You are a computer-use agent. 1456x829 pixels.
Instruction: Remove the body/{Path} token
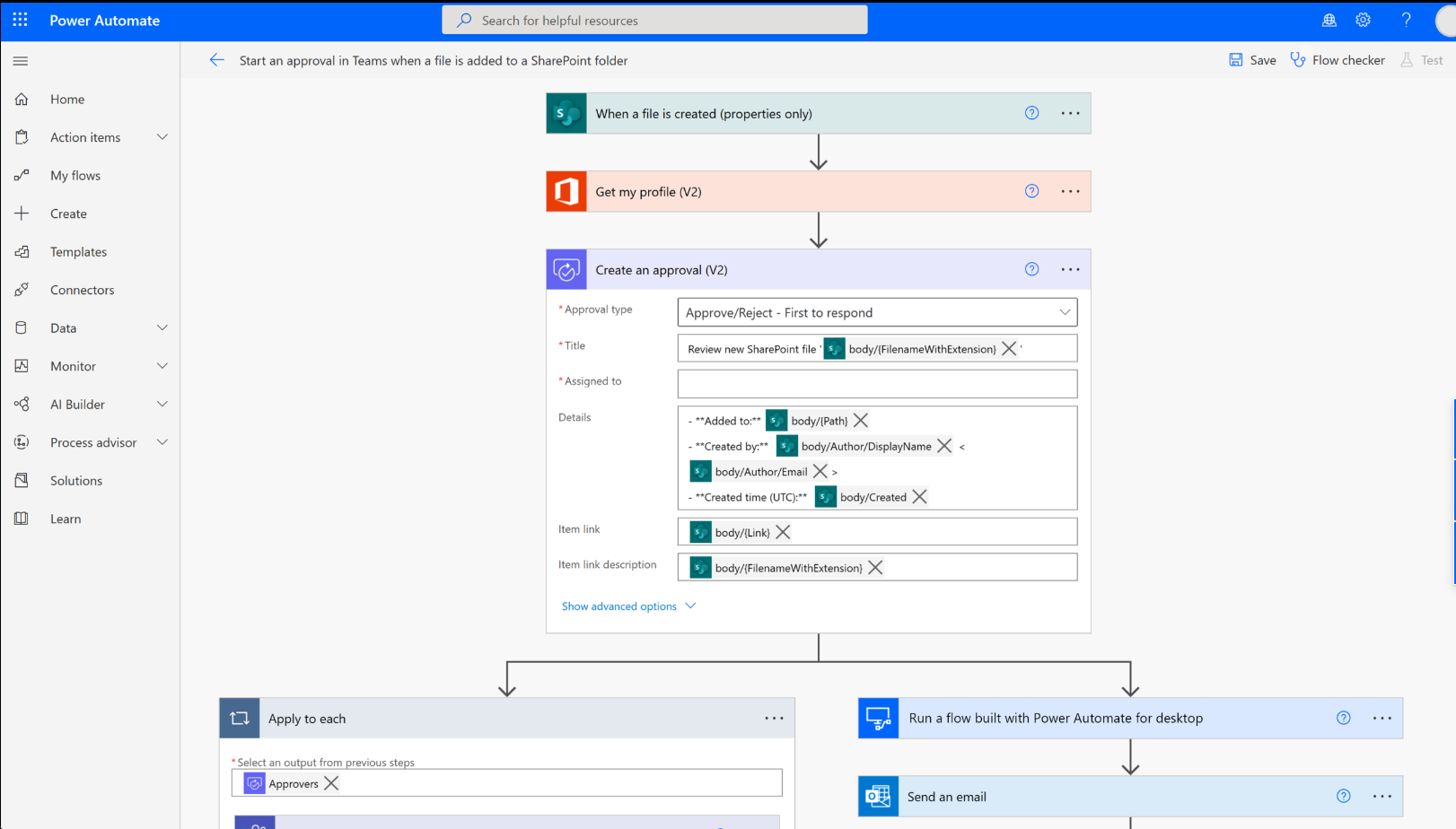tap(860, 421)
